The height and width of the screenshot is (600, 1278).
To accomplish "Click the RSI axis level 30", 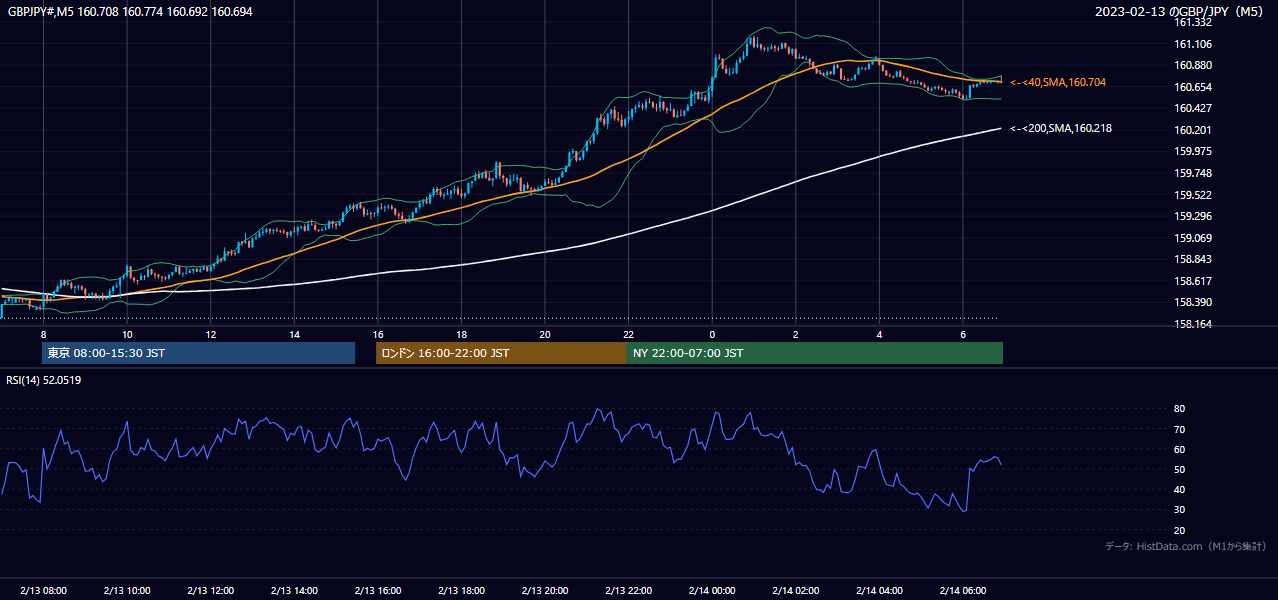I will click(1180, 510).
